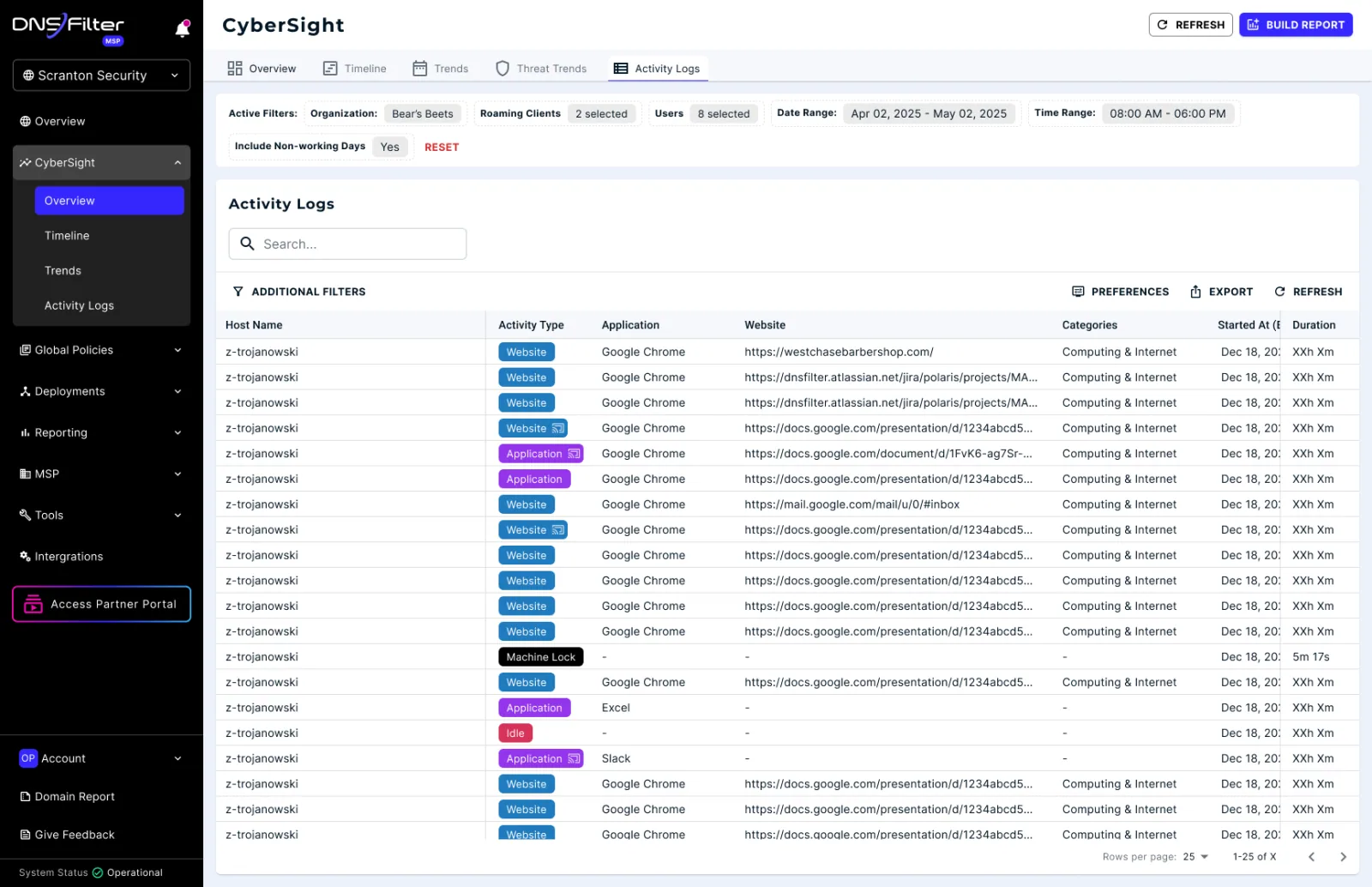The width and height of the screenshot is (1372, 887).
Task: Click the Roaming Clients 2 selected chip
Action: point(601,113)
